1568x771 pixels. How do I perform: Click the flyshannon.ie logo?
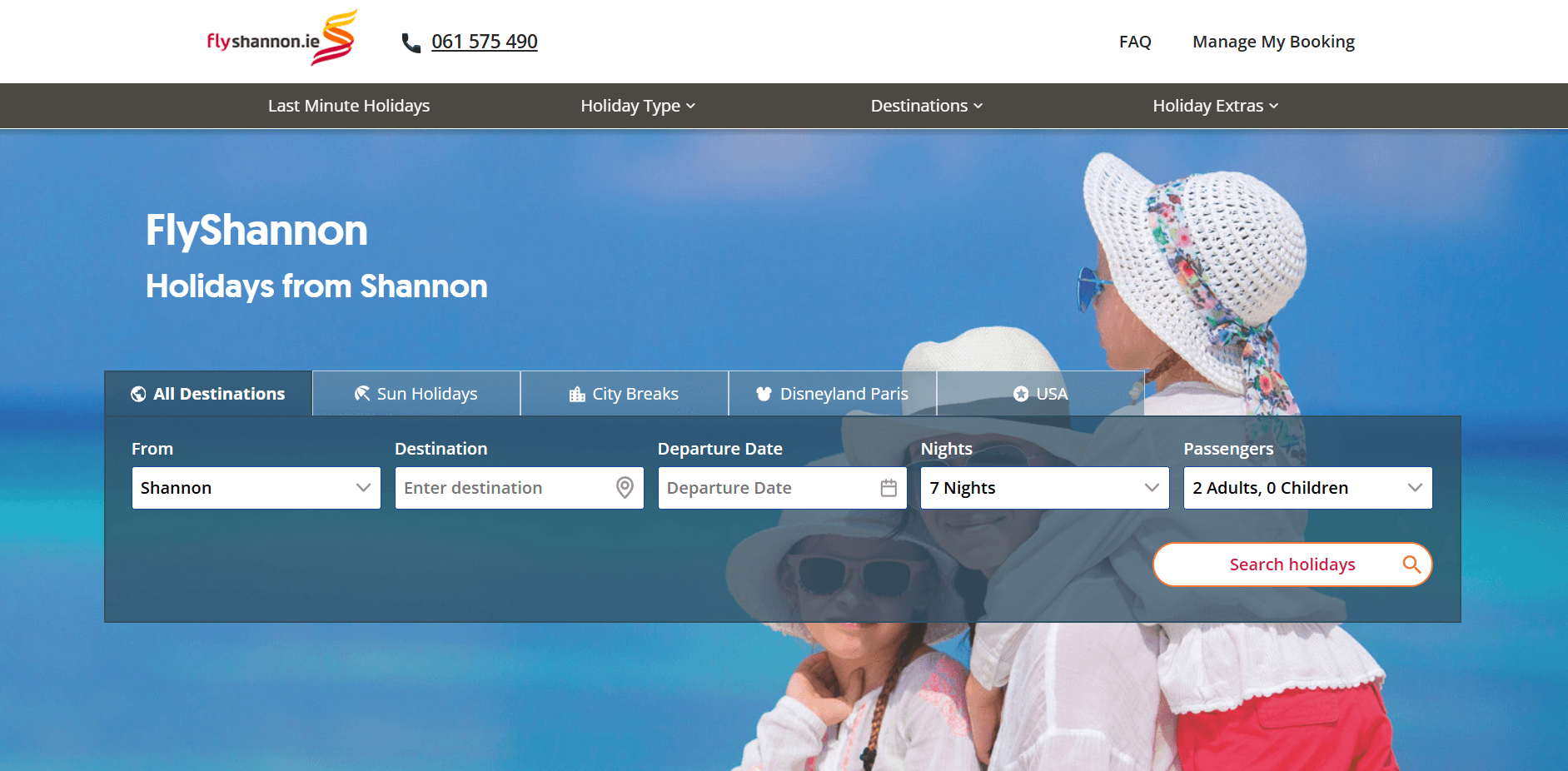pos(282,38)
